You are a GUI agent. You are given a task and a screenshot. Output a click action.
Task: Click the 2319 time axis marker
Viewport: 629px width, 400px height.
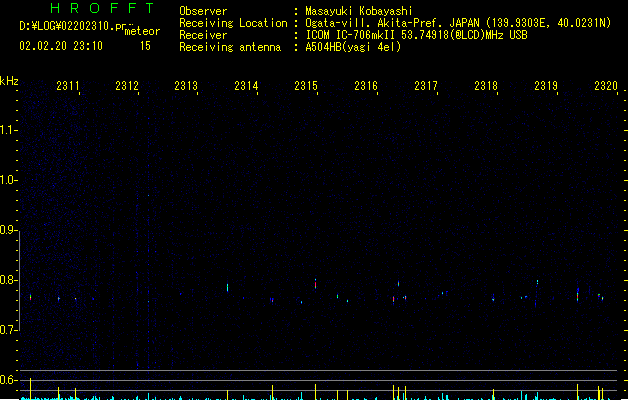tap(546, 86)
